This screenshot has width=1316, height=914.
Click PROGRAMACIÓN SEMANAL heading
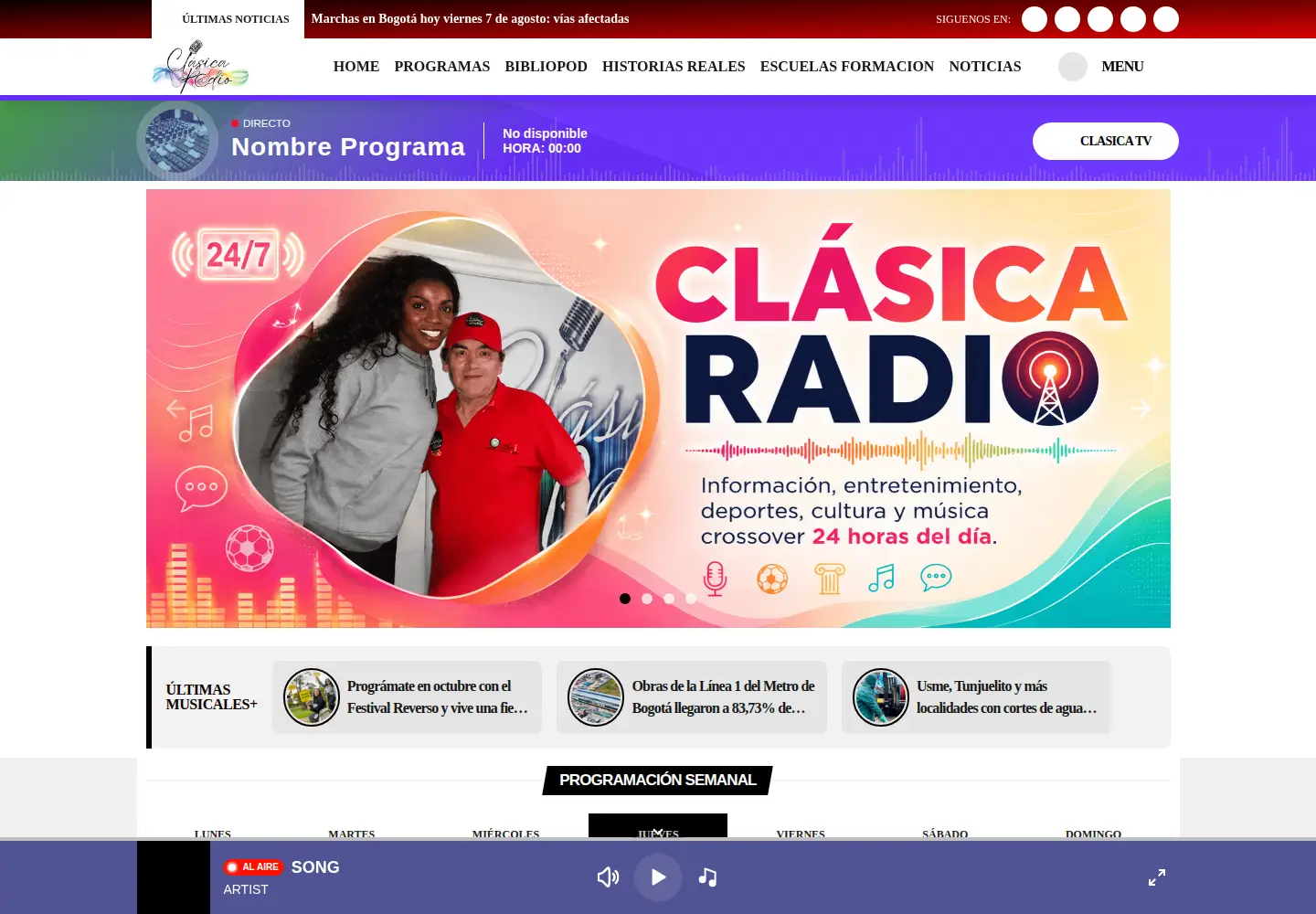[658, 781]
